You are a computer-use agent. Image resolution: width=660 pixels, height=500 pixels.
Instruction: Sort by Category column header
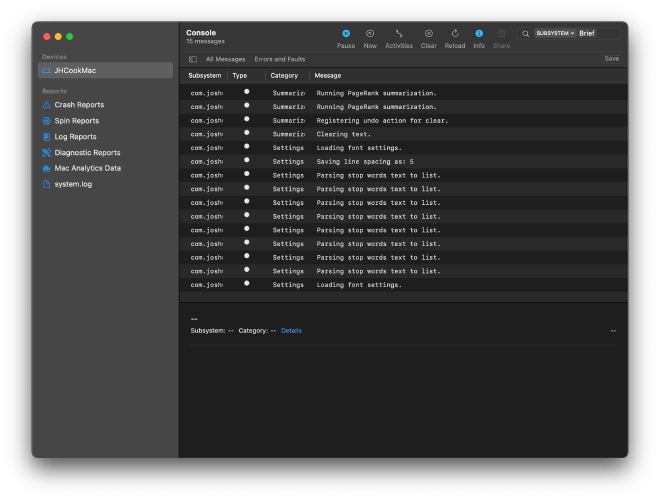pos(284,76)
